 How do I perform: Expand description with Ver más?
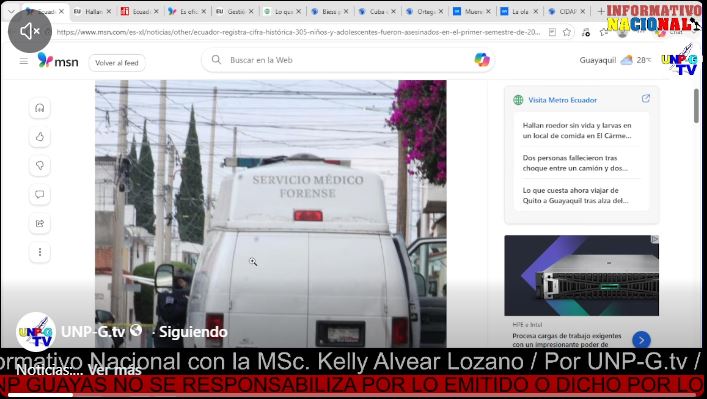pyautogui.click(x=115, y=370)
